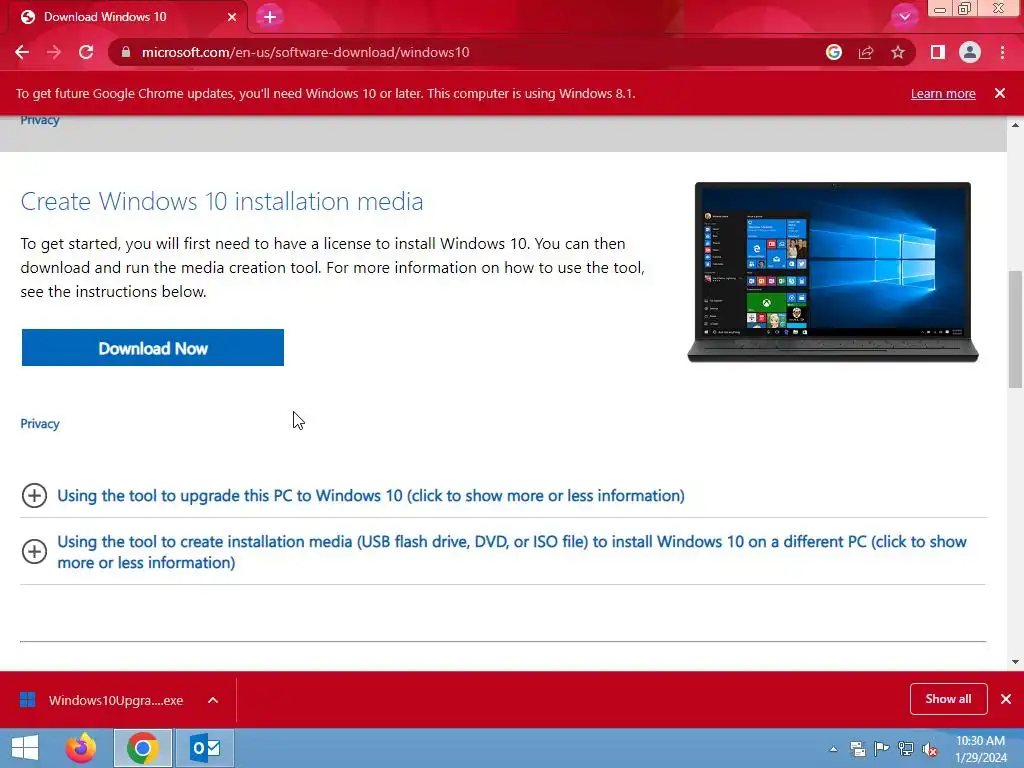
Task: Select the Download Windows 10 tab
Action: pyautogui.click(x=127, y=17)
